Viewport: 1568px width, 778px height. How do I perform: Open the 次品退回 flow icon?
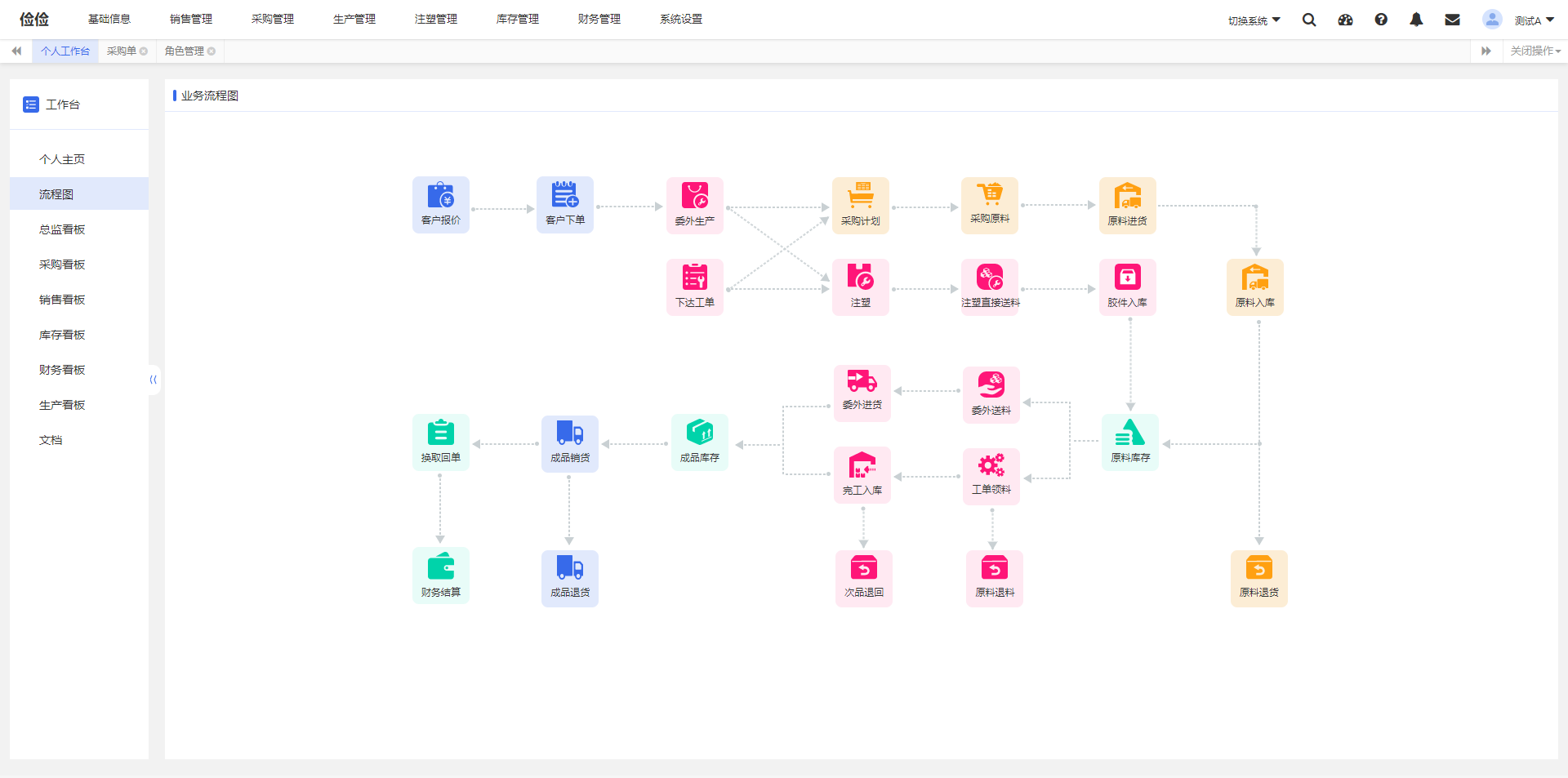coord(864,579)
